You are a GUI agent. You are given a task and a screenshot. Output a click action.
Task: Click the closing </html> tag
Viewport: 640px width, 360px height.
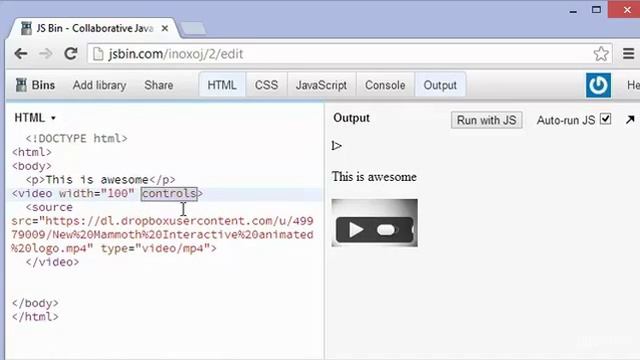coord(35,317)
